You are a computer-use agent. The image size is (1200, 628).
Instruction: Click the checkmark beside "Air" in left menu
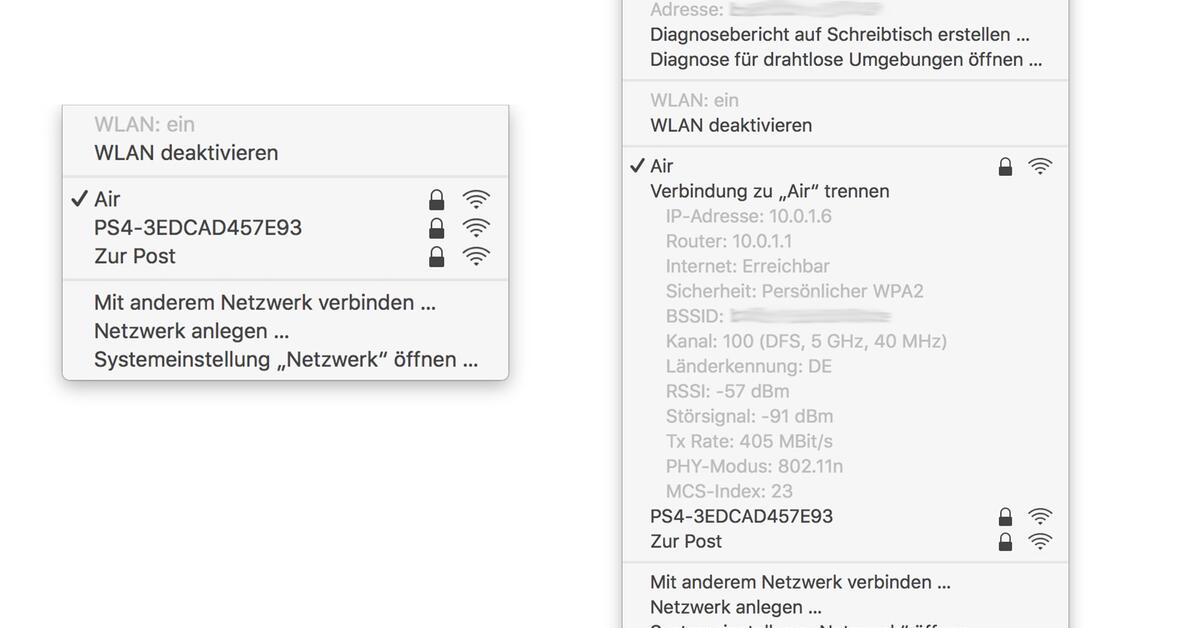tap(79, 198)
